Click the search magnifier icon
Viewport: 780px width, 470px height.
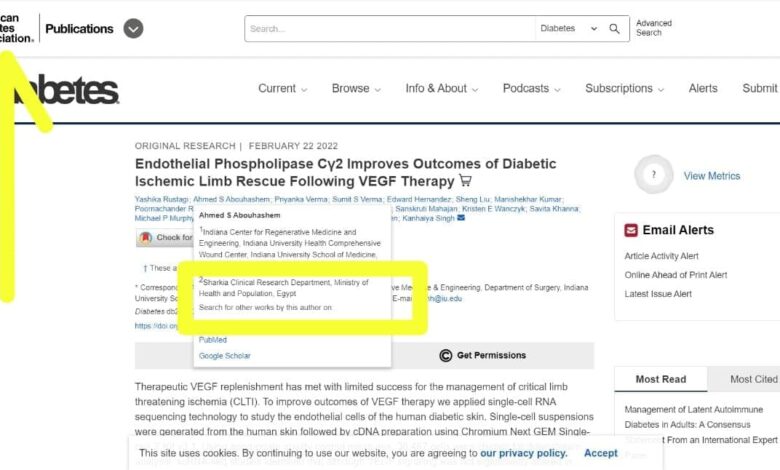pos(615,29)
